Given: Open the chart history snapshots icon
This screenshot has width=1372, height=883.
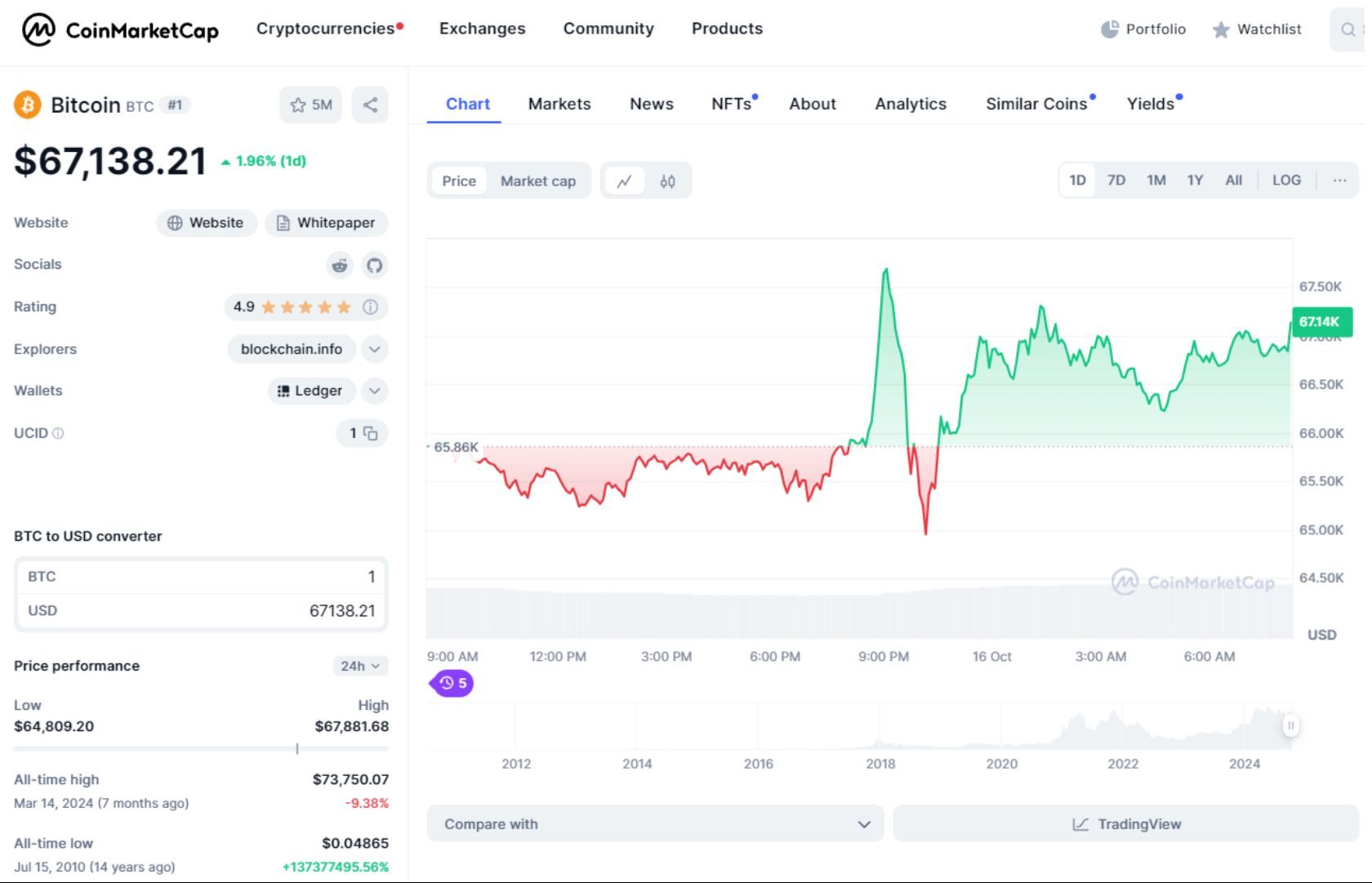Looking at the screenshot, I should [x=450, y=683].
